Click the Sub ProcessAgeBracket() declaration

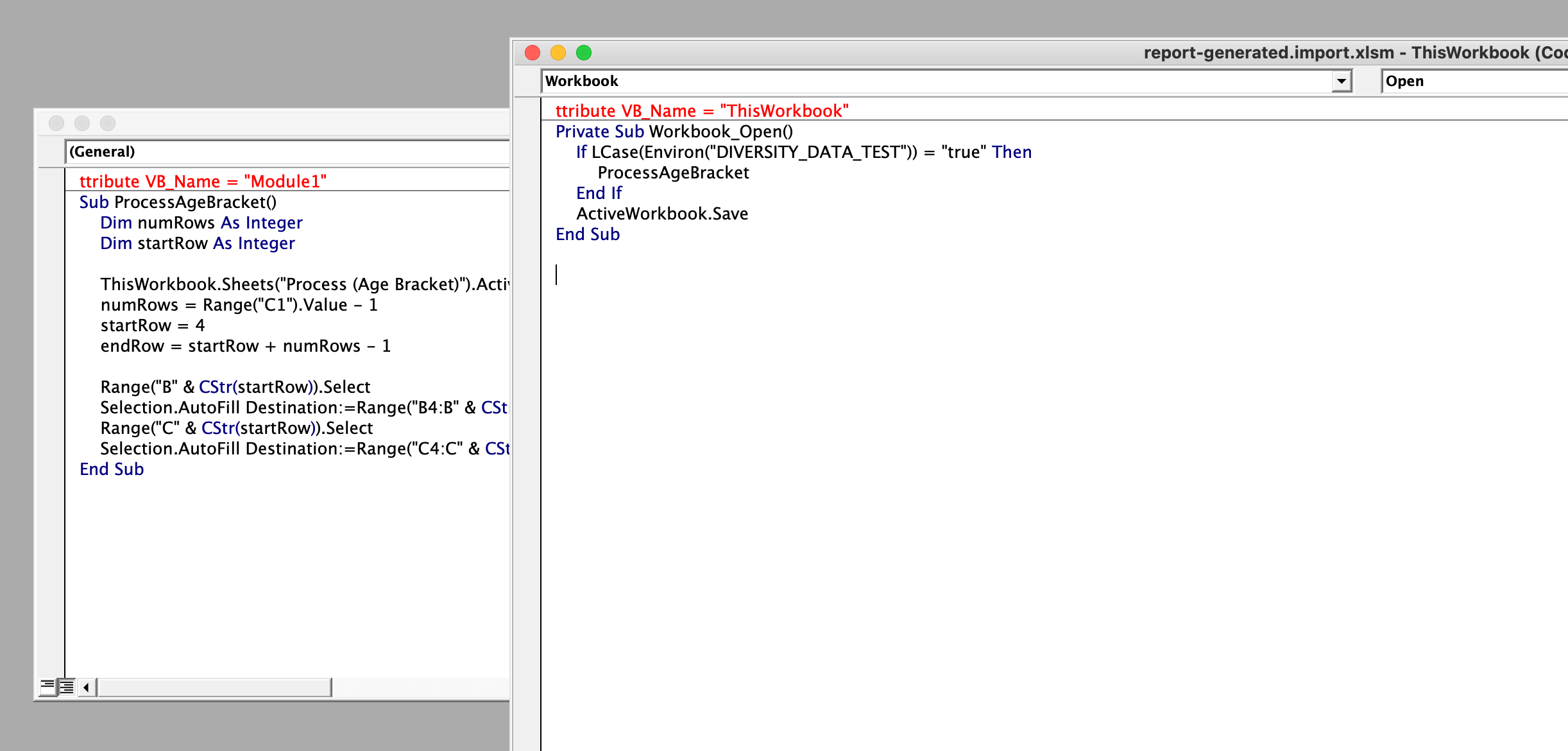click(x=176, y=202)
